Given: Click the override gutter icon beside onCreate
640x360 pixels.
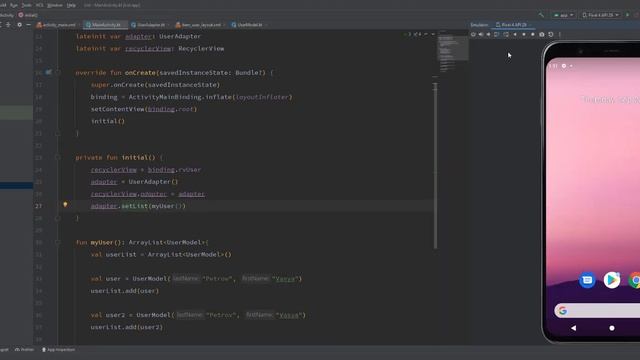Looking at the screenshot, I should coord(48,73).
